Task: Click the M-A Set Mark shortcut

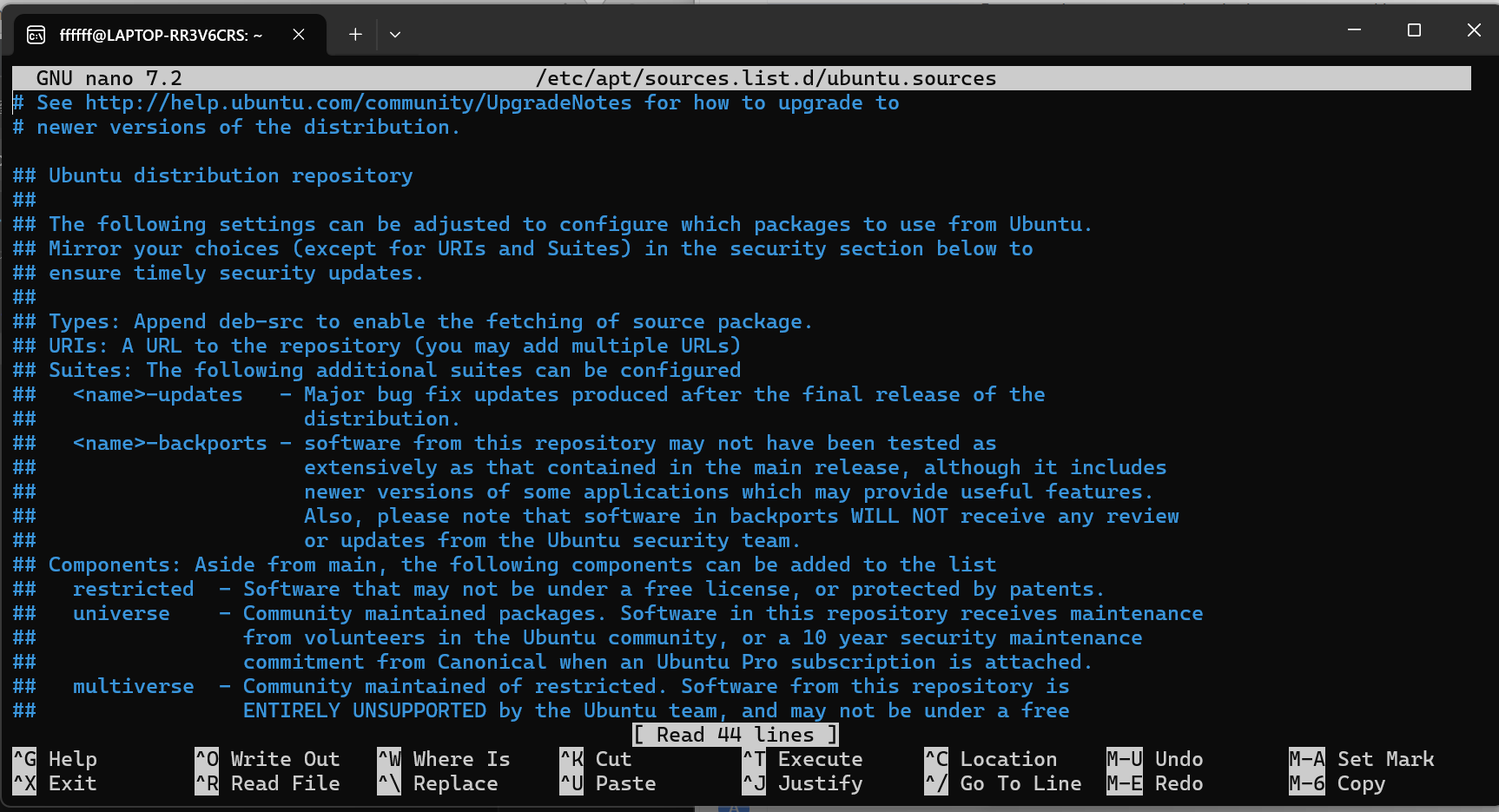Action: pos(1362,759)
